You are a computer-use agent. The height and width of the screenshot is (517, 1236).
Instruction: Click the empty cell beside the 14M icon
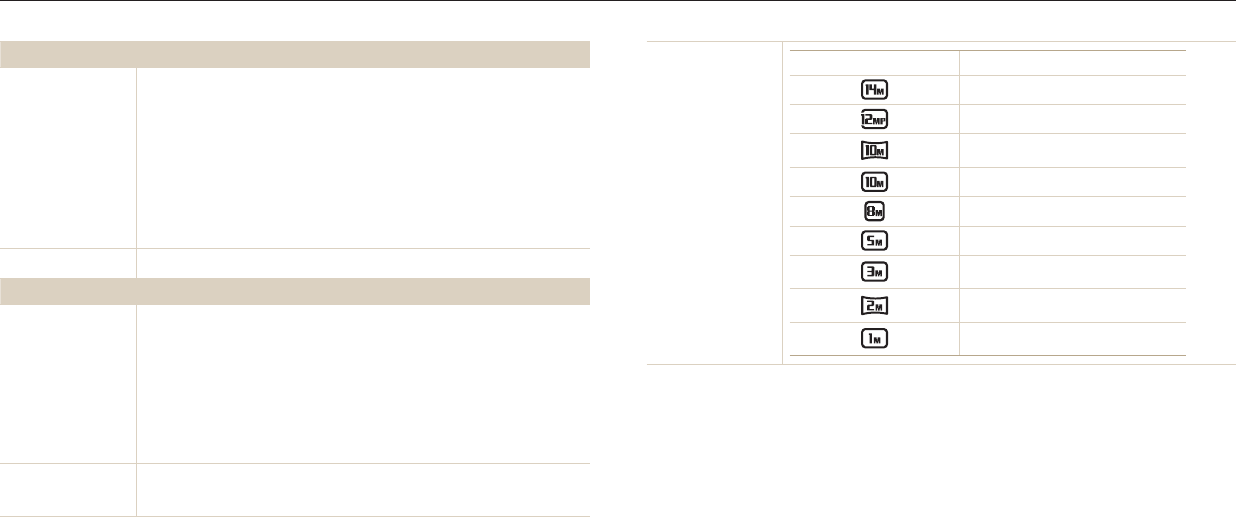(1072, 90)
